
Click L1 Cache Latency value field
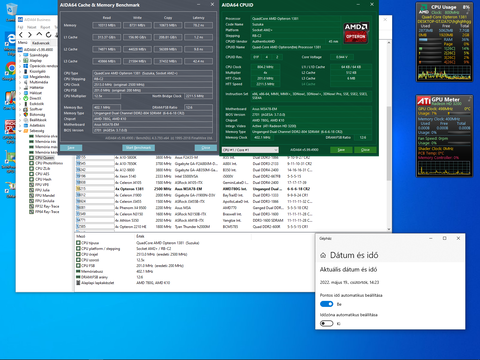click(x=198, y=37)
